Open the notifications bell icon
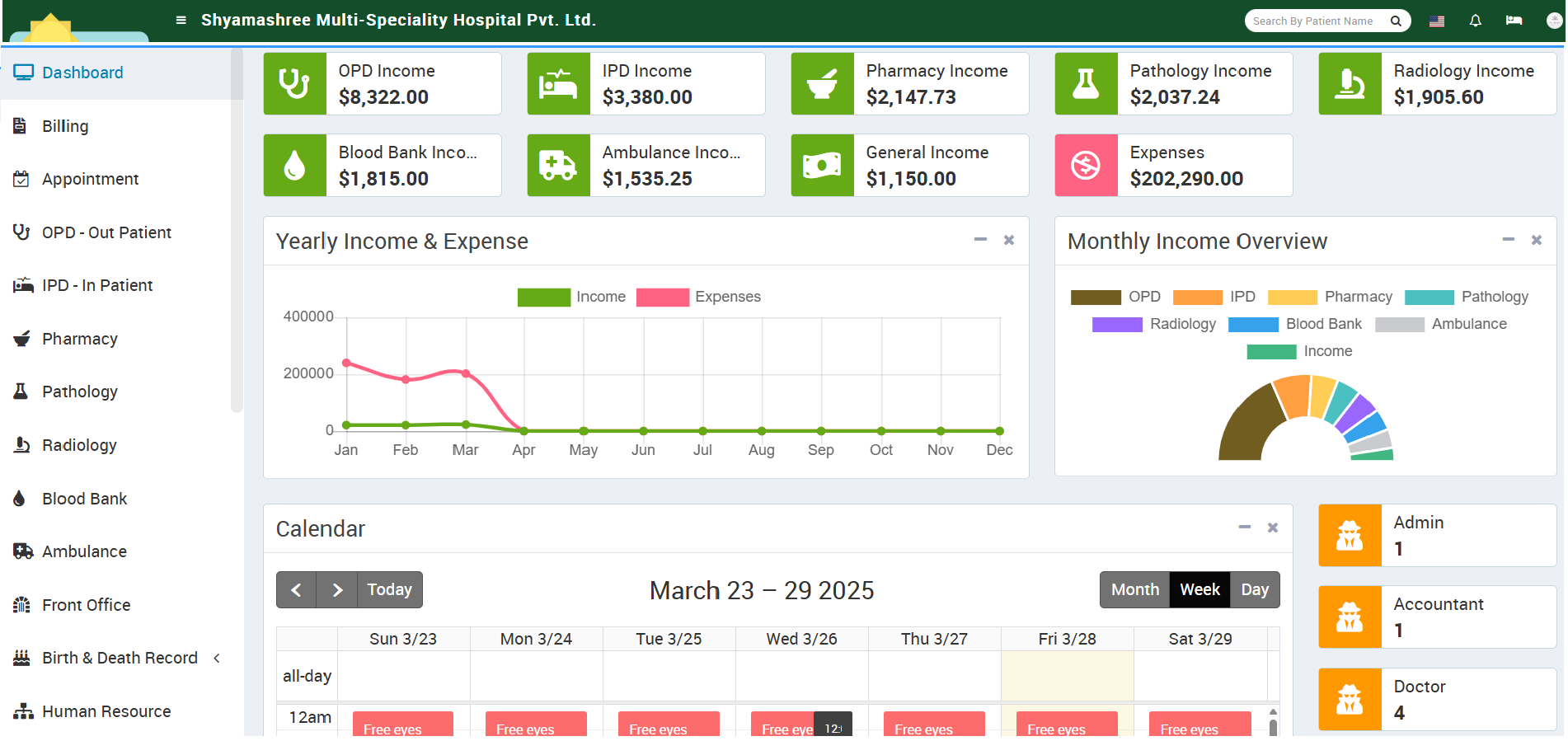Screen dimensions: 1568x741 [x=1475, y=21]
